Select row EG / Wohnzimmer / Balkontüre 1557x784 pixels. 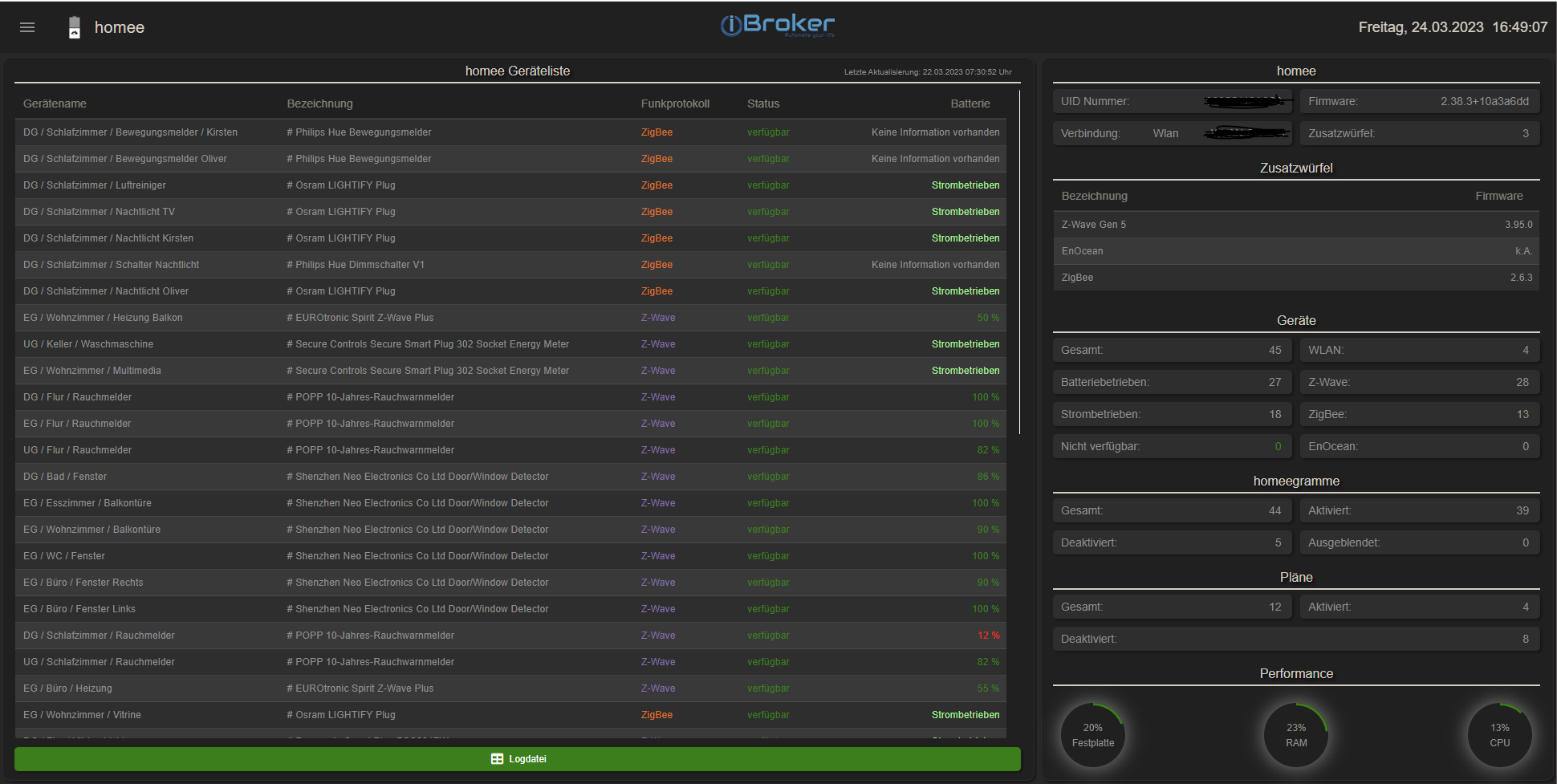(510, 530)
